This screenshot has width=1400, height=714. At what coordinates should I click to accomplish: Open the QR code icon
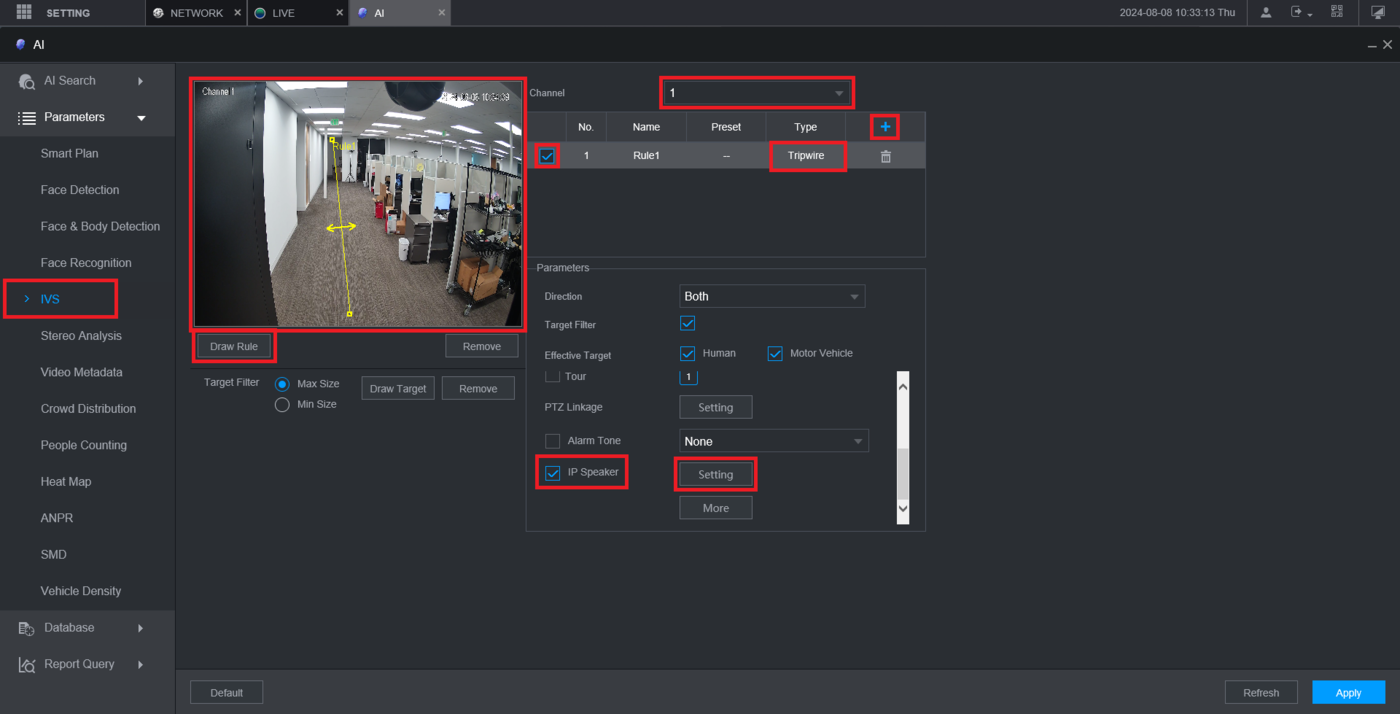1337,13
